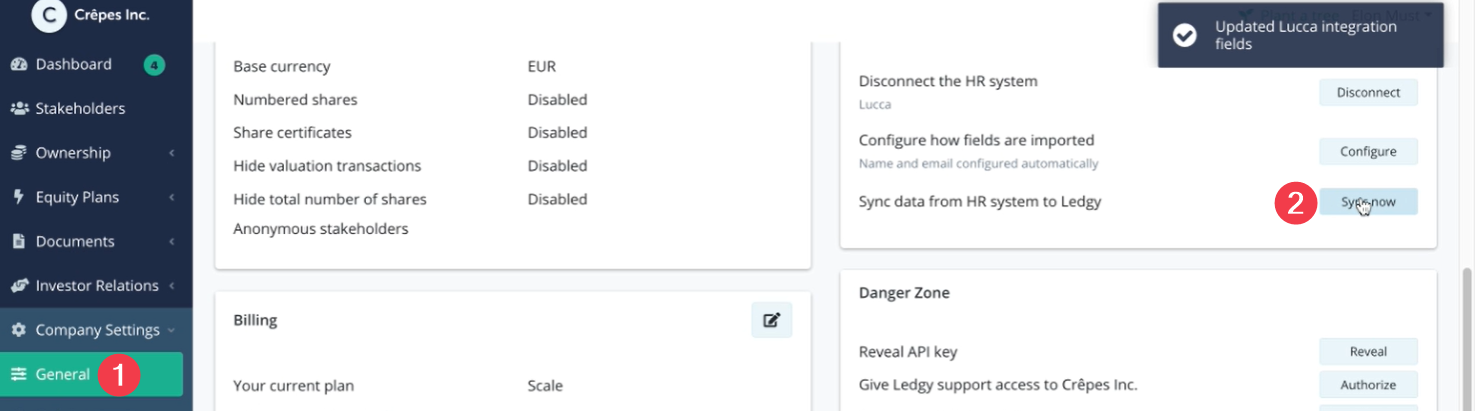Click the Documents file icon

pyautogui.click(x=18, y=241)
